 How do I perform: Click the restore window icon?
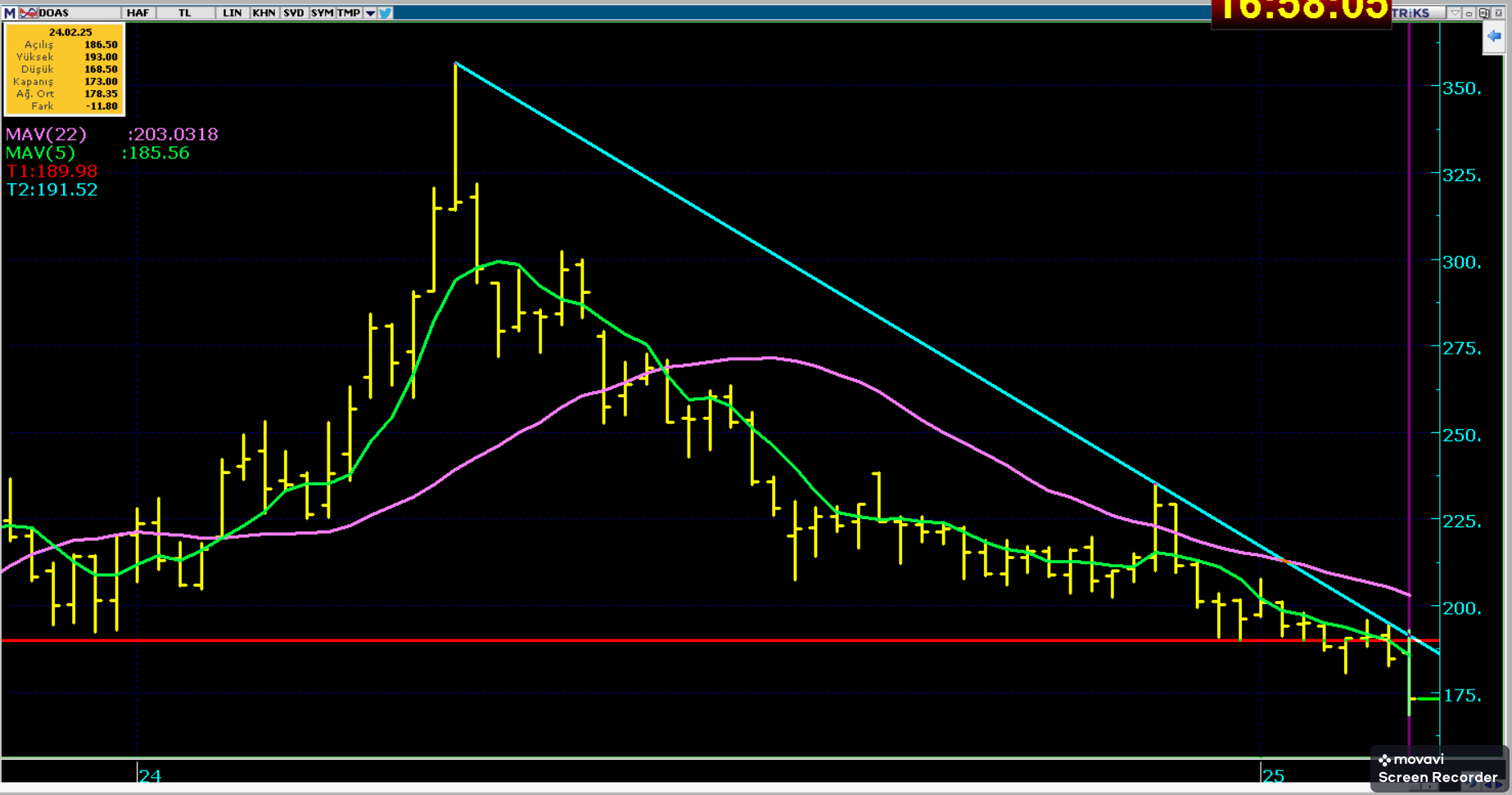[1483, 13]
